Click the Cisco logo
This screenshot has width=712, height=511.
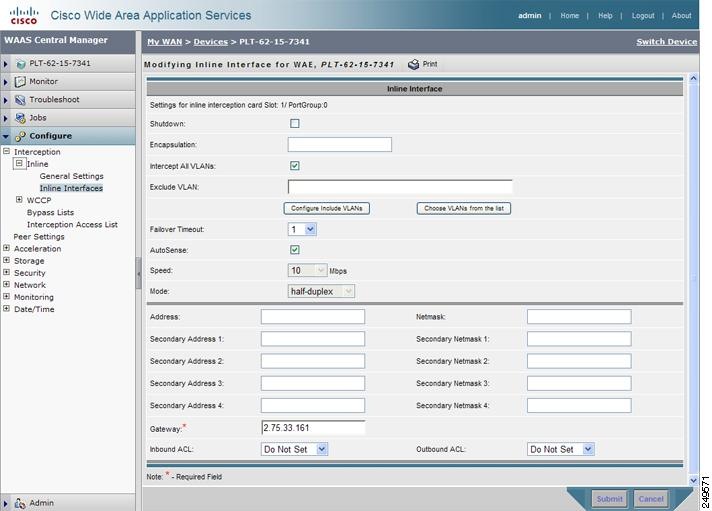point(24,15)
